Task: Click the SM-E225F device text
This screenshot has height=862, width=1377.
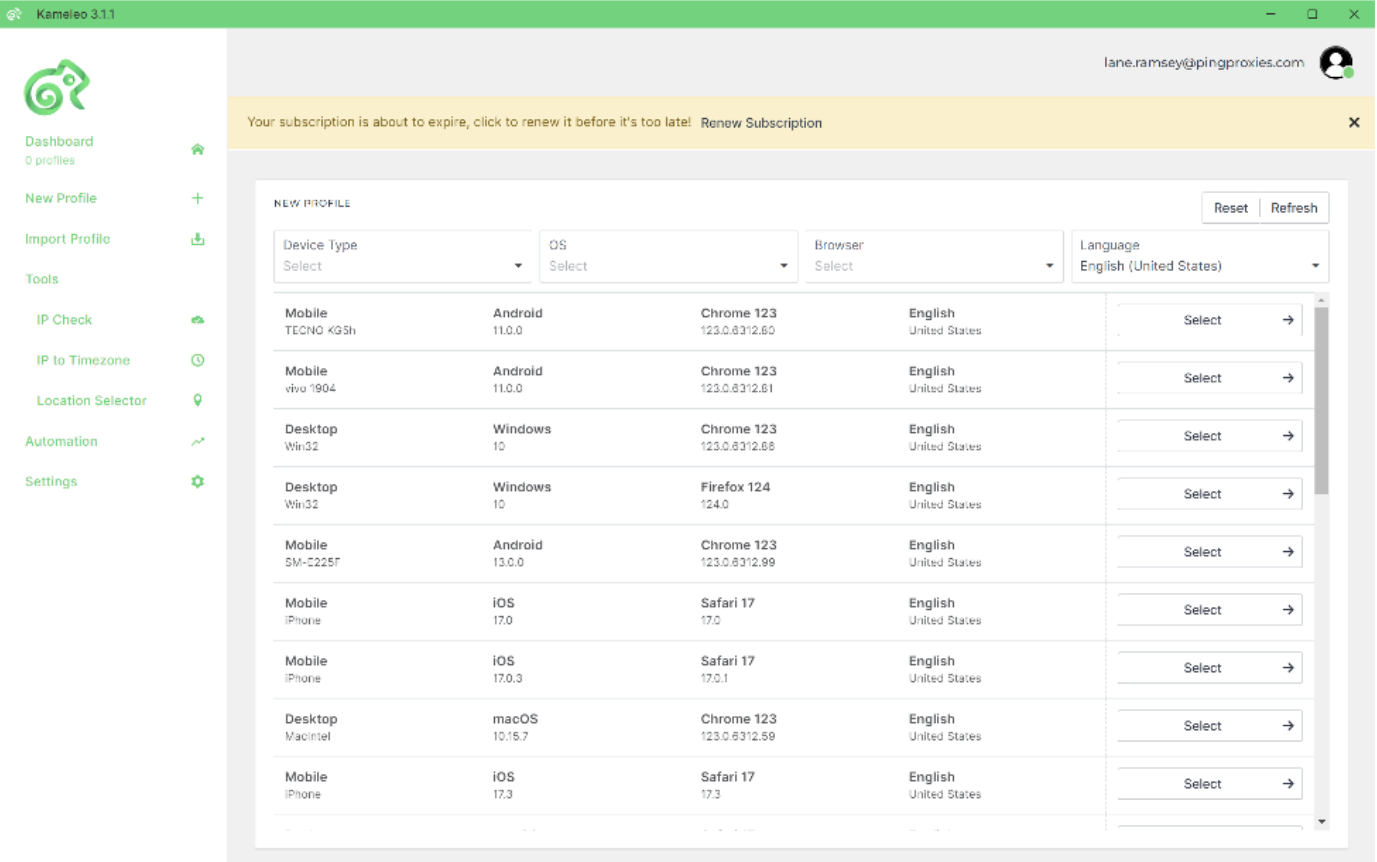Action: click(x=315, y=562)
